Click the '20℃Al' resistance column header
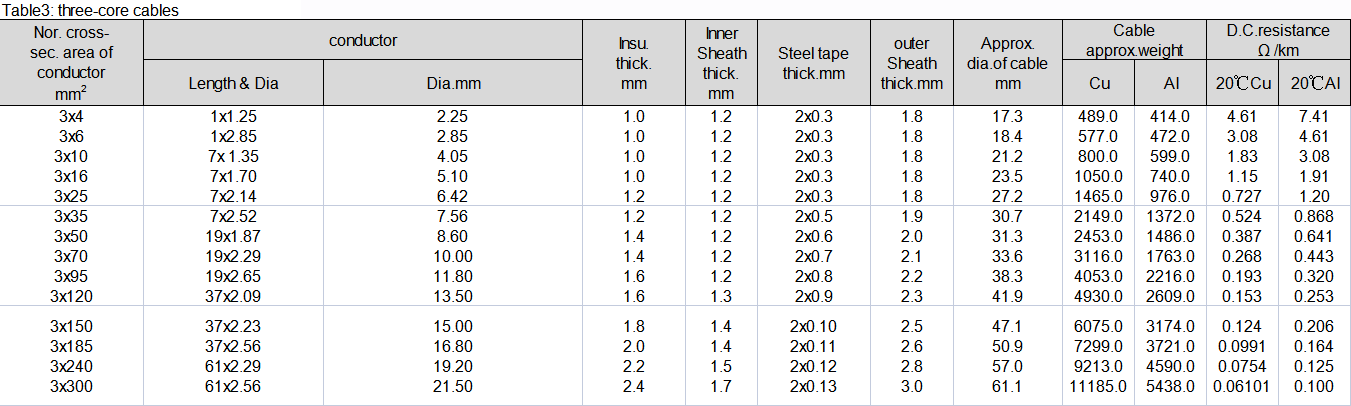The height and width of the screenshot is (406, 1351). click(x=1314, y=84)
